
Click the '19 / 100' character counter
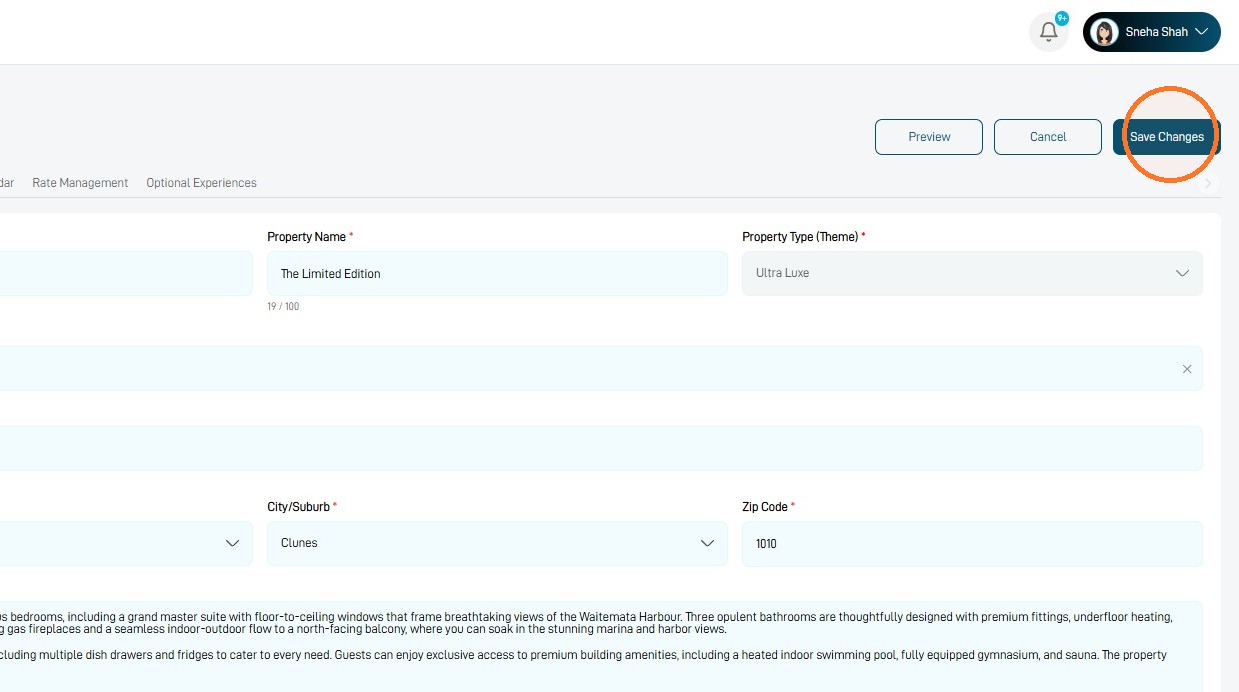pos(283,306)
